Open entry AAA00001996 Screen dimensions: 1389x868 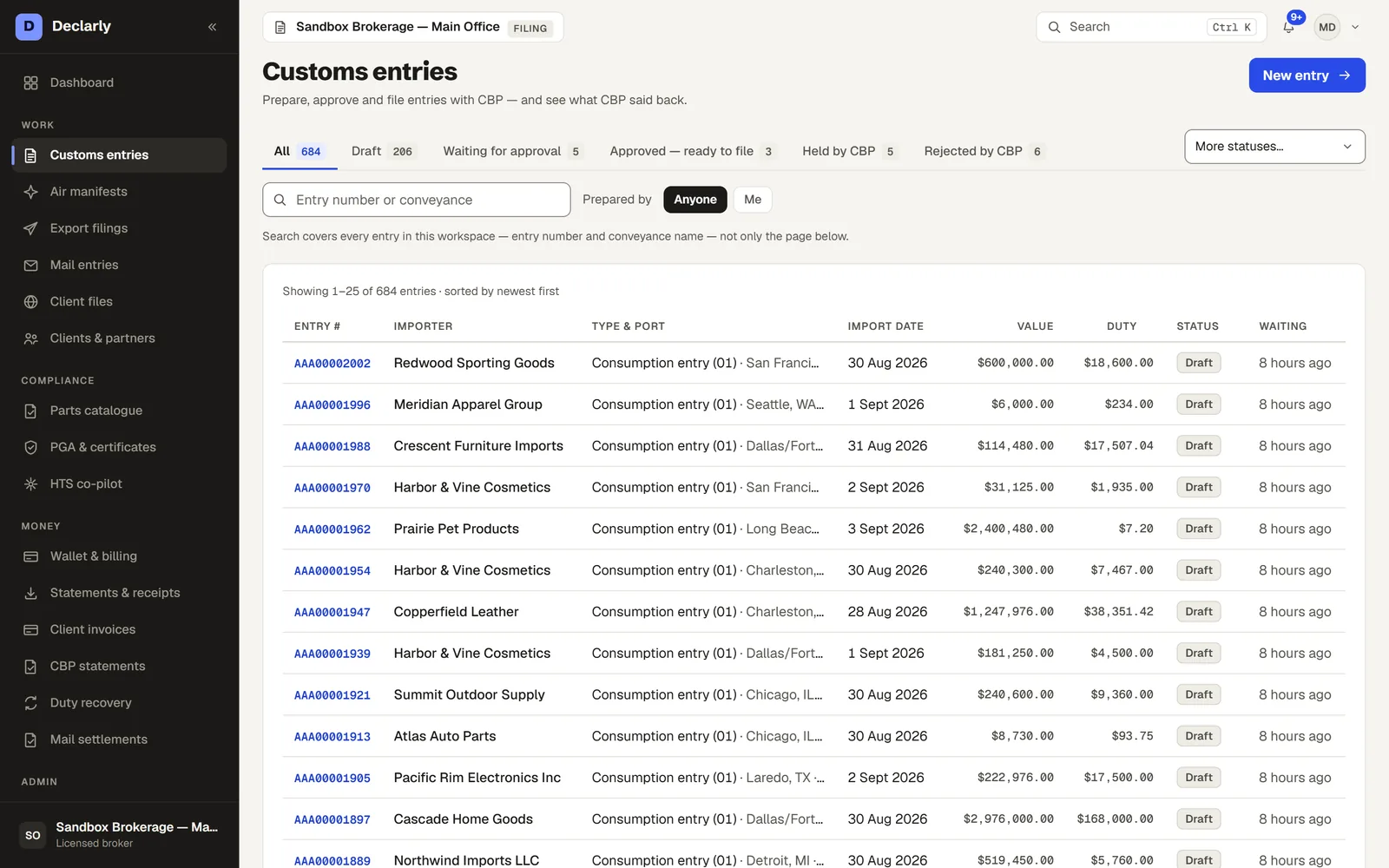(332, 405)
